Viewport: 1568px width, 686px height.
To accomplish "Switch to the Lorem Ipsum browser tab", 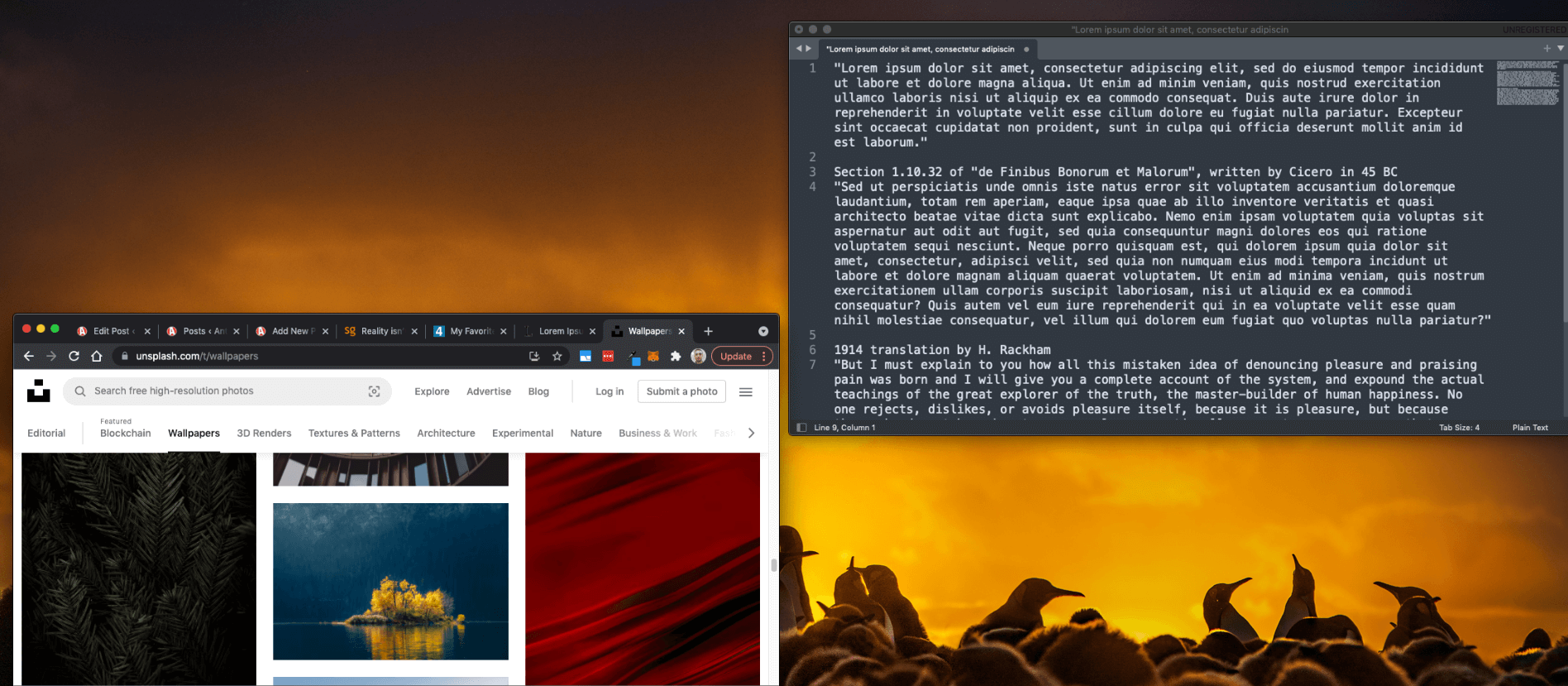I will coord(559,331).
